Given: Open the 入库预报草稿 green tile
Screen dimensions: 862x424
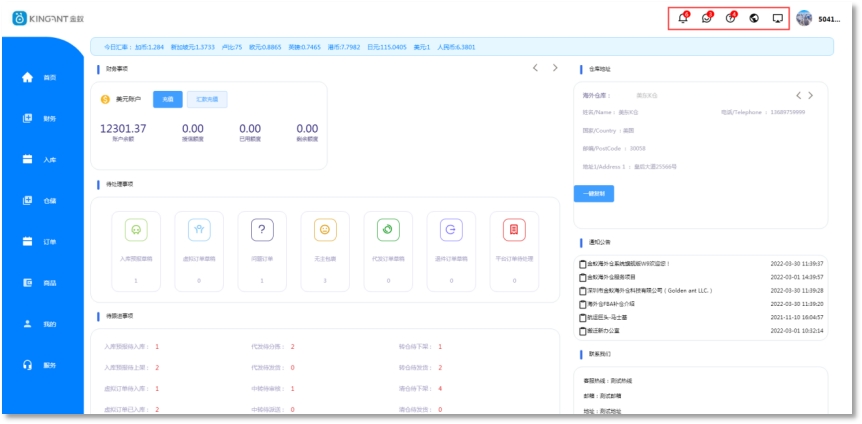Looking at the screenshot, I should pyautogui.click(x=135, y=230).
